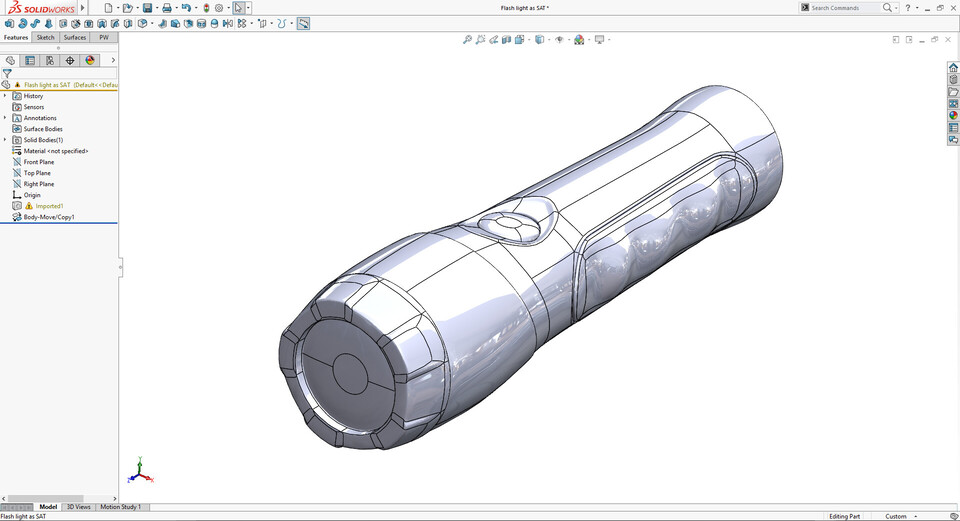
Task: Toggle the selection arrow tool
Action: click(x=238, y=8)
